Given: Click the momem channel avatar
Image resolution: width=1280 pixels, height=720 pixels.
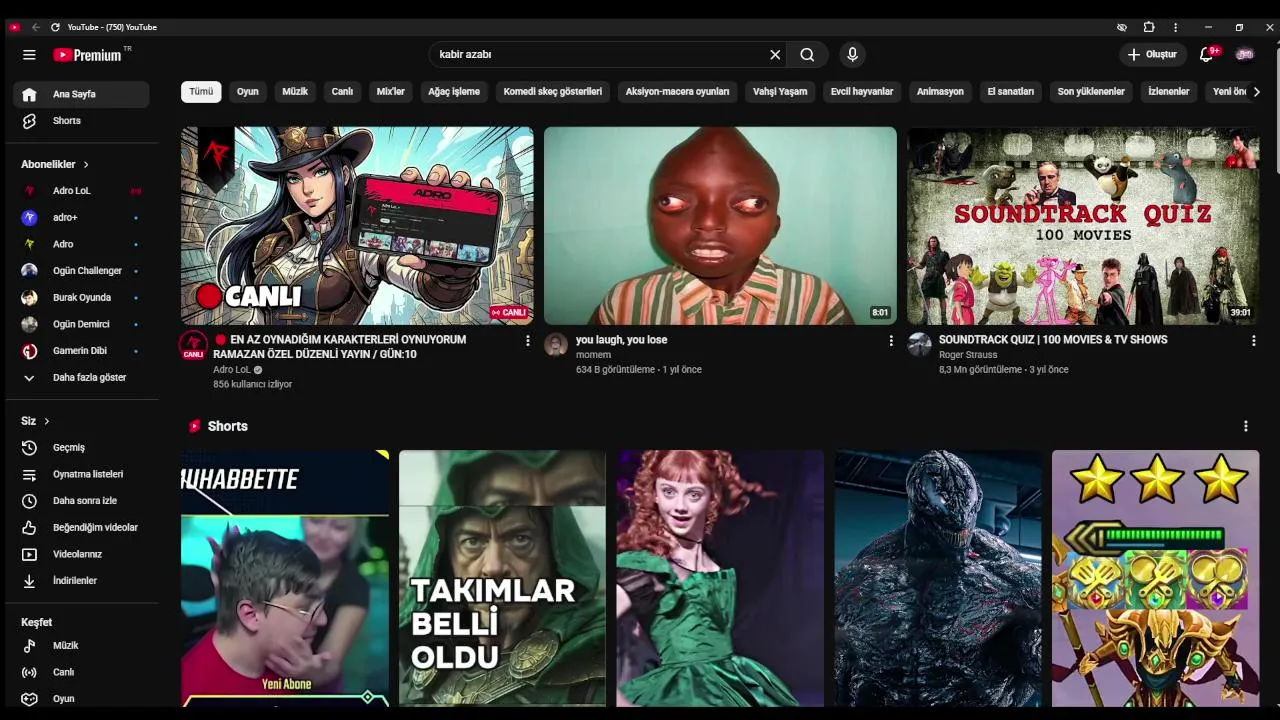Looking at the screenshot, I should pyautogui.click(x=556, y=345).
